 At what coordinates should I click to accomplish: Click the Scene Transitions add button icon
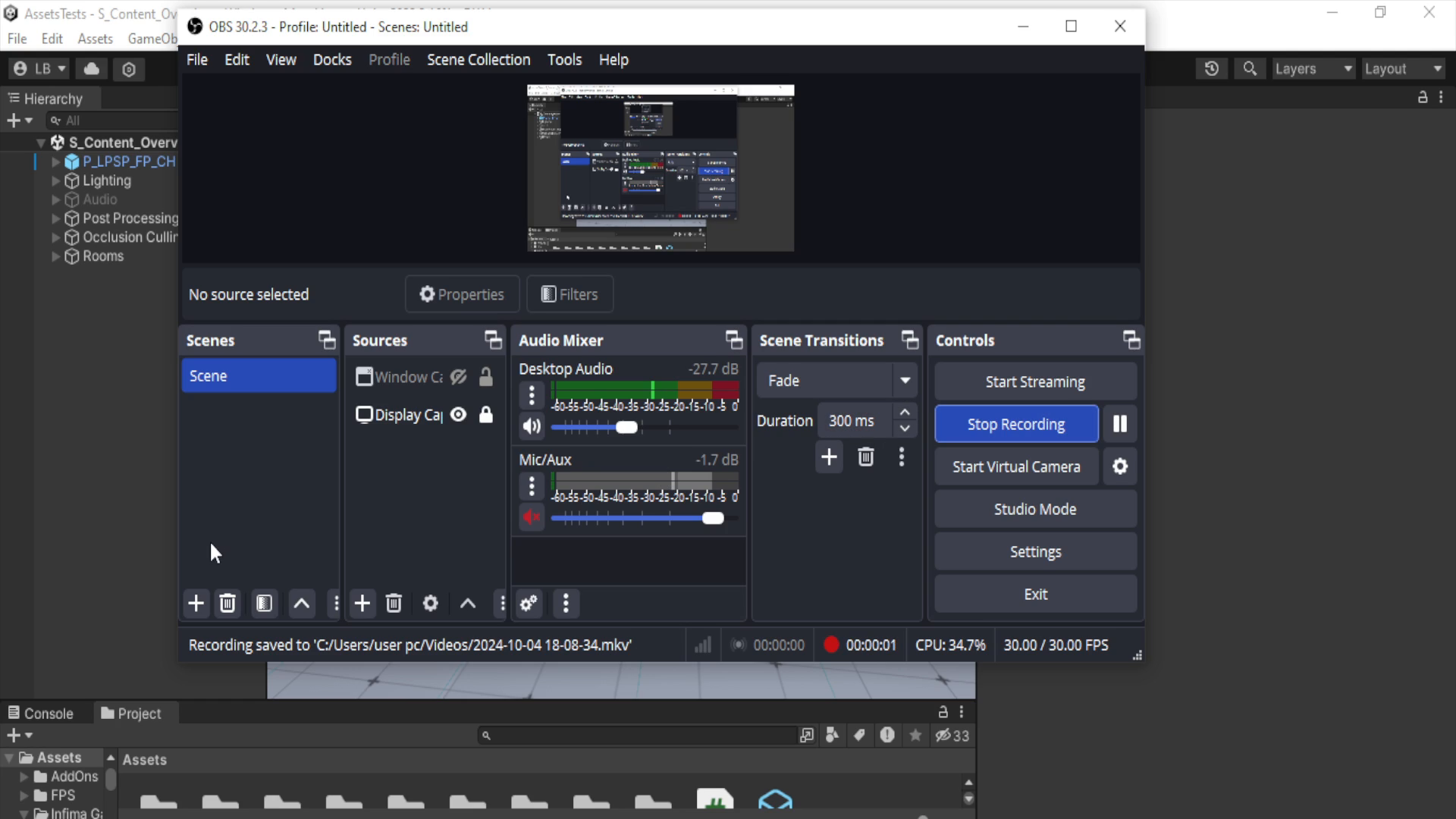830,458
